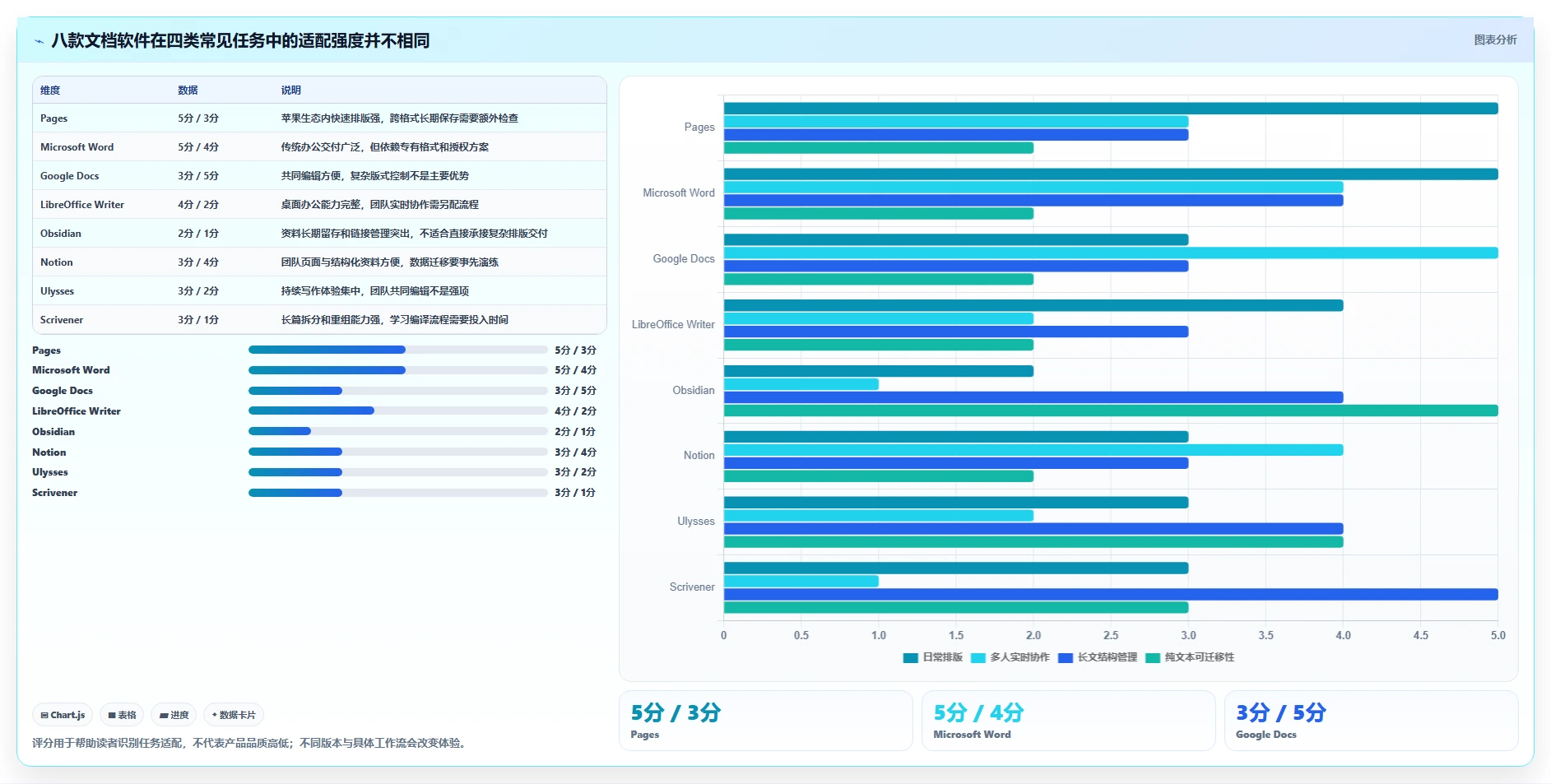This screenshot has height=784, width=1551.
Task: Click the description 长篇拆分和重组能力强
Action: (394, 320)
